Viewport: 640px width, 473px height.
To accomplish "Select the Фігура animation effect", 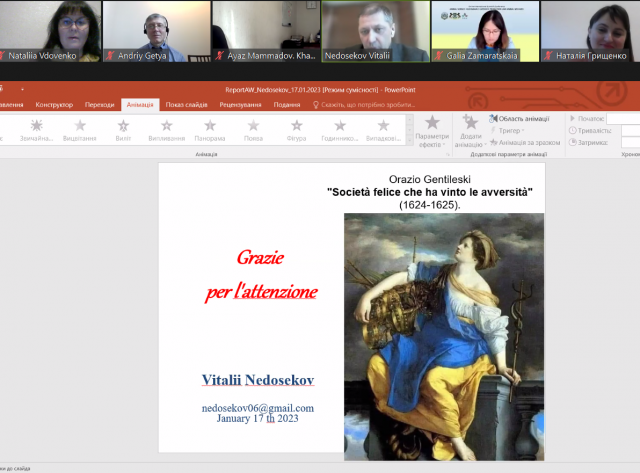I will tap(297, 130).
